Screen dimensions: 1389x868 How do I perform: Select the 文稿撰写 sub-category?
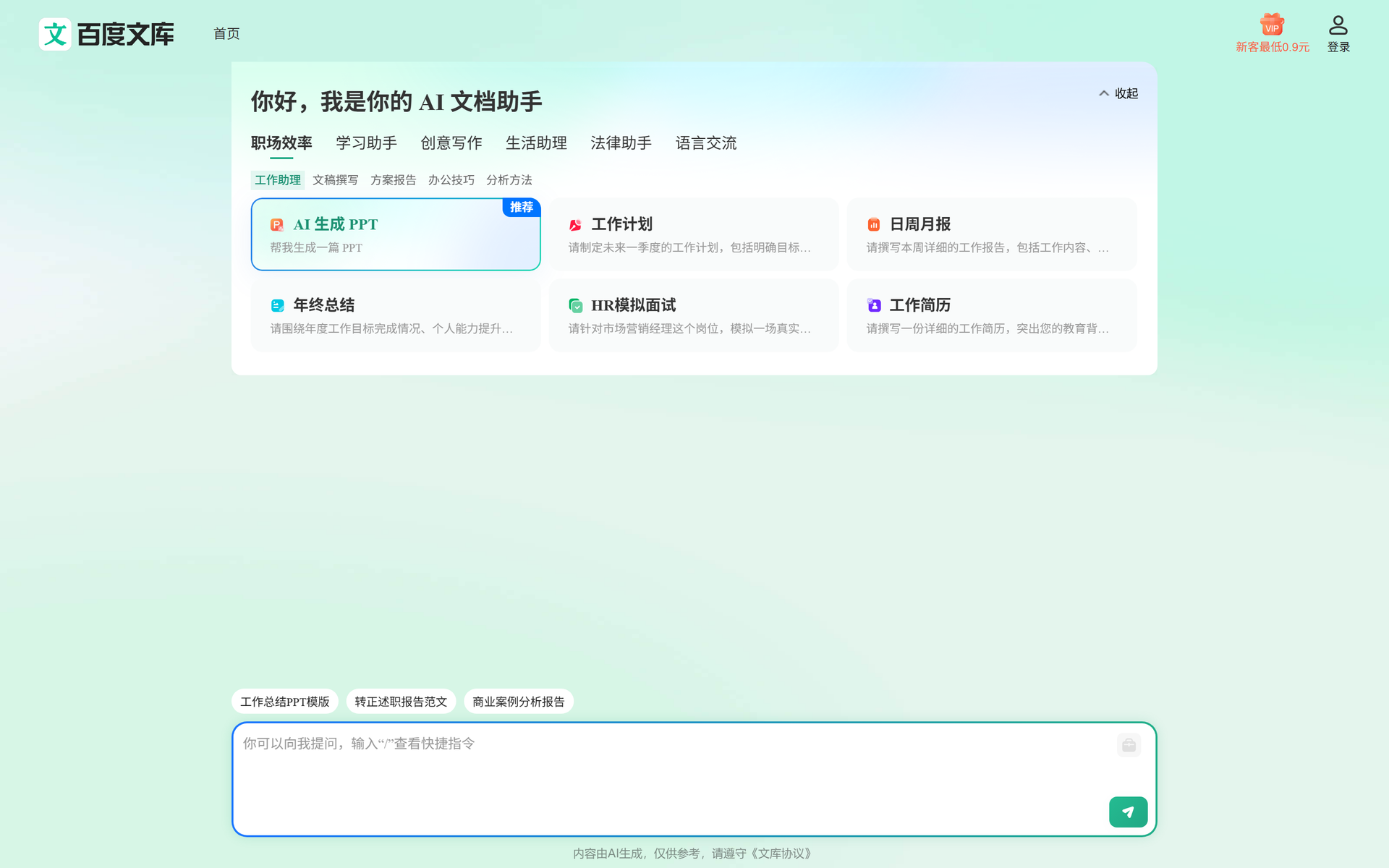click(x=336, y=180)
